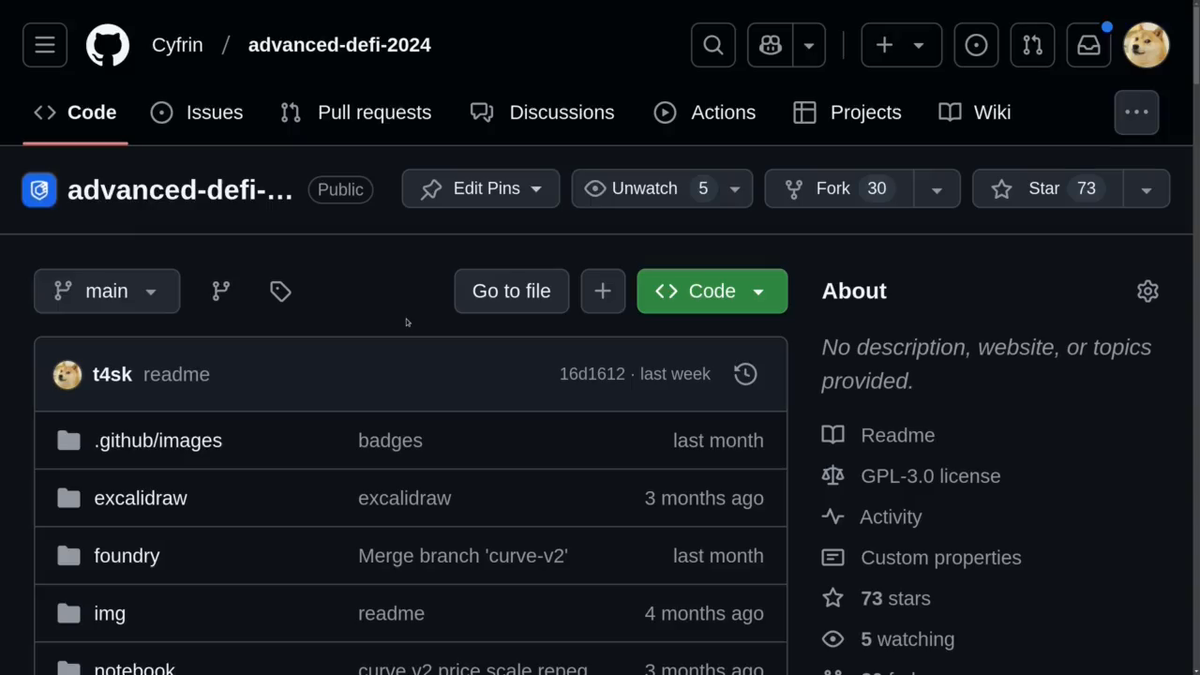Switch to the Actions tab

[x=705, y=113]
